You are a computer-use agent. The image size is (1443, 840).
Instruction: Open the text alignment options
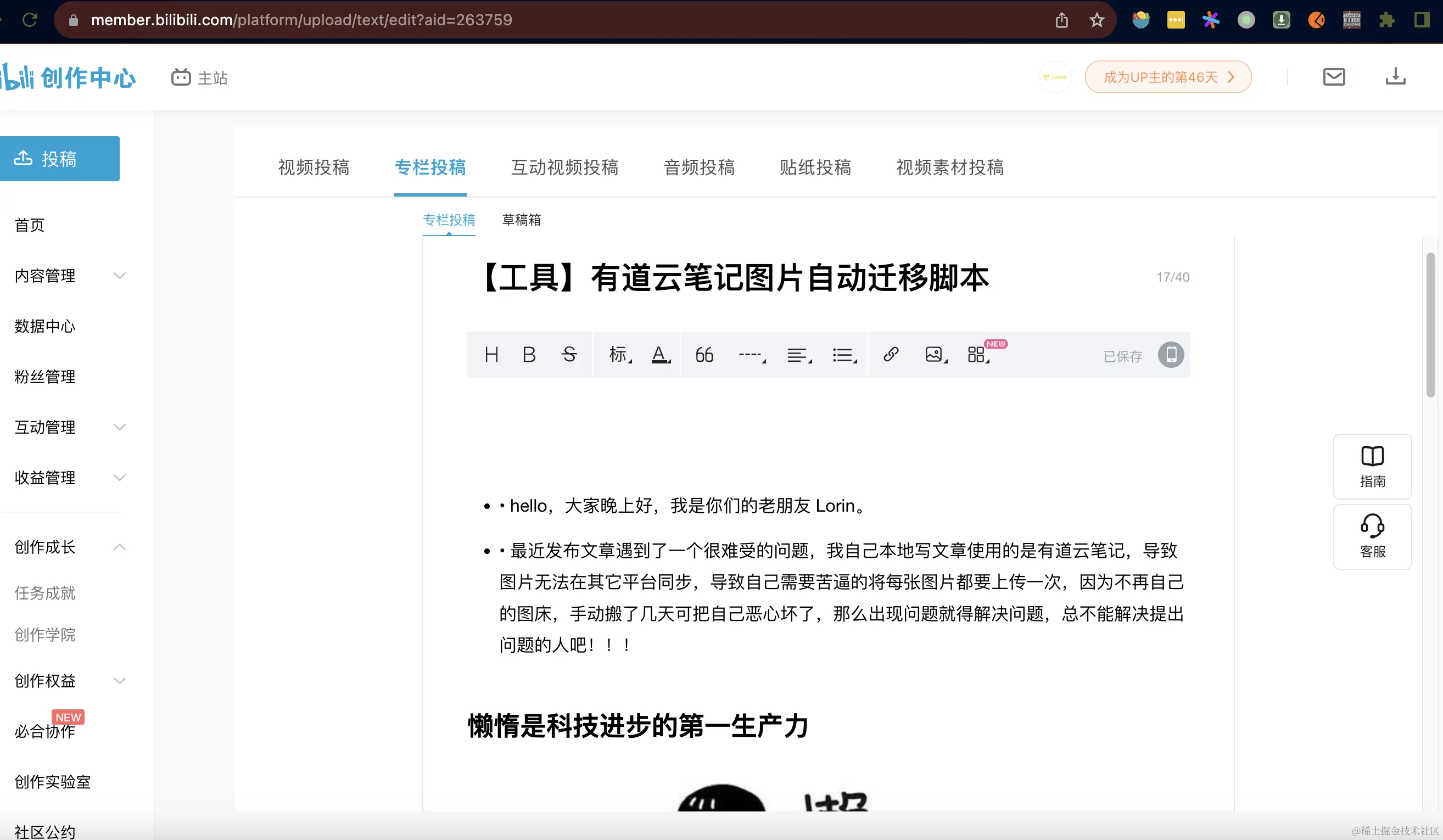[x=799, y=355]
